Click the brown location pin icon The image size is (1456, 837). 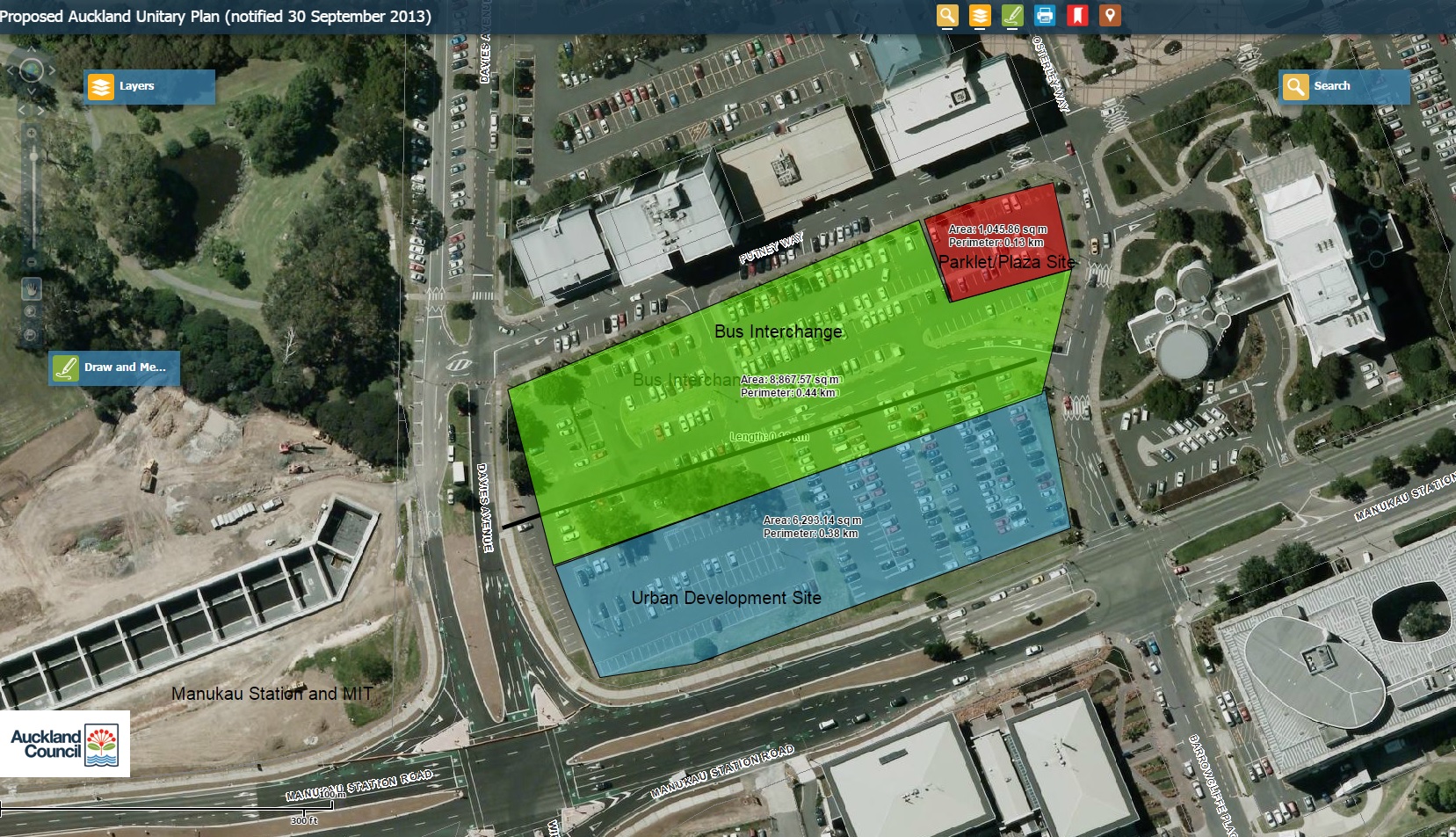[1110, 15]
